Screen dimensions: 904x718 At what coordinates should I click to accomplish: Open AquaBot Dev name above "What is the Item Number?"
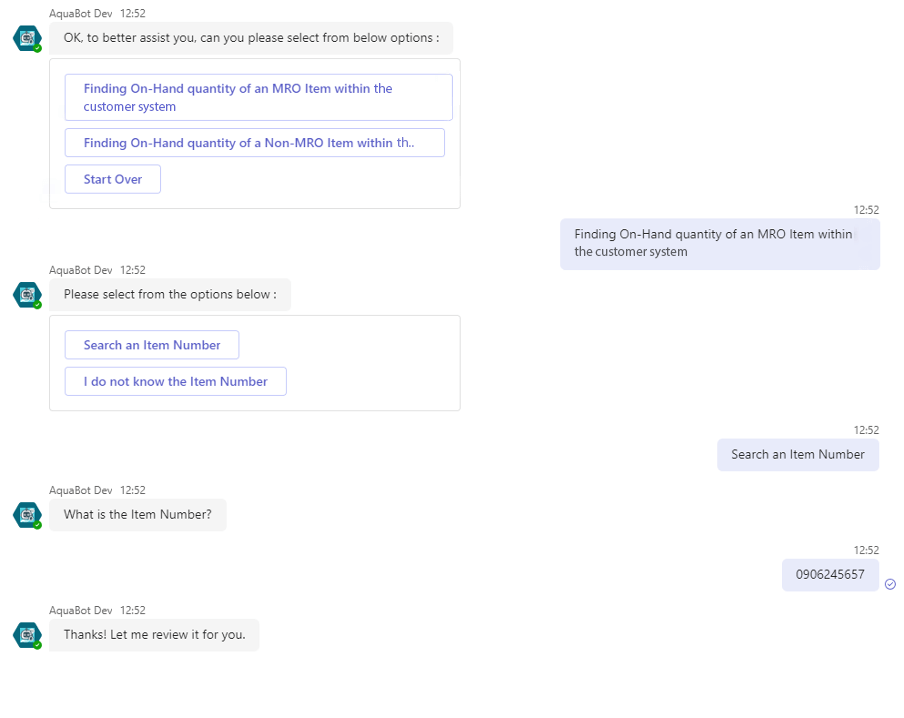coord(80,490)
